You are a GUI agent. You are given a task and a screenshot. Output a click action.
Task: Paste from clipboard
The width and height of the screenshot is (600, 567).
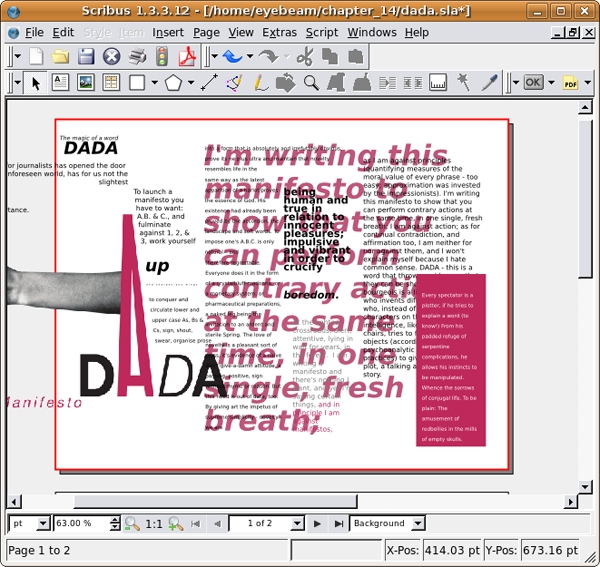click(x=355, y=57)
